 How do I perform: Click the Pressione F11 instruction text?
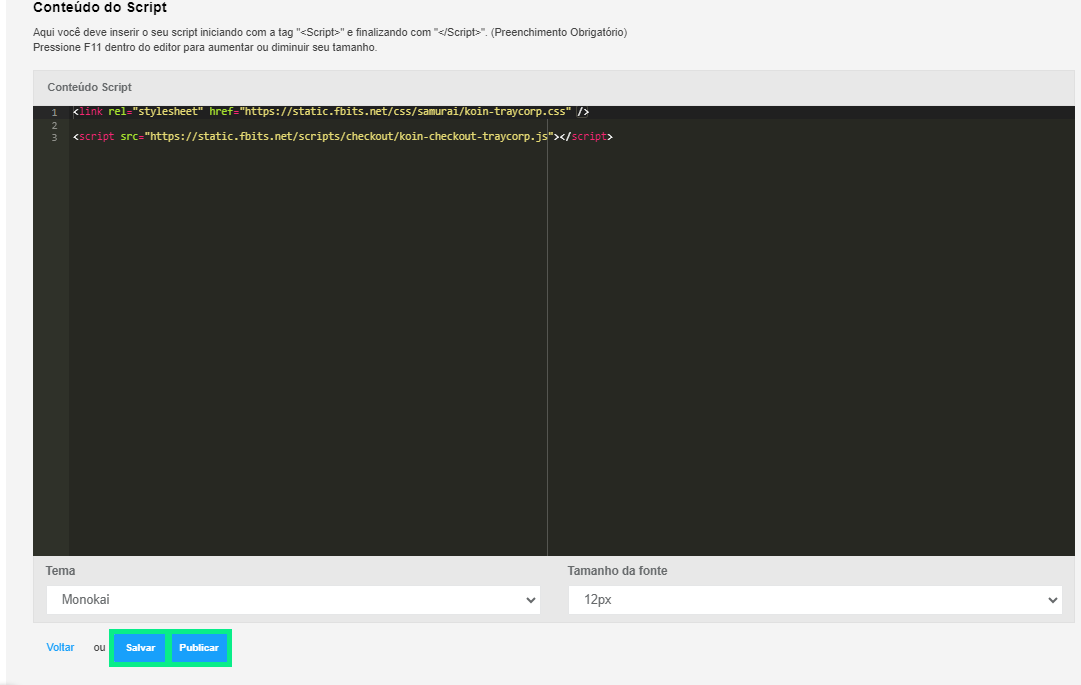point(205,48)
